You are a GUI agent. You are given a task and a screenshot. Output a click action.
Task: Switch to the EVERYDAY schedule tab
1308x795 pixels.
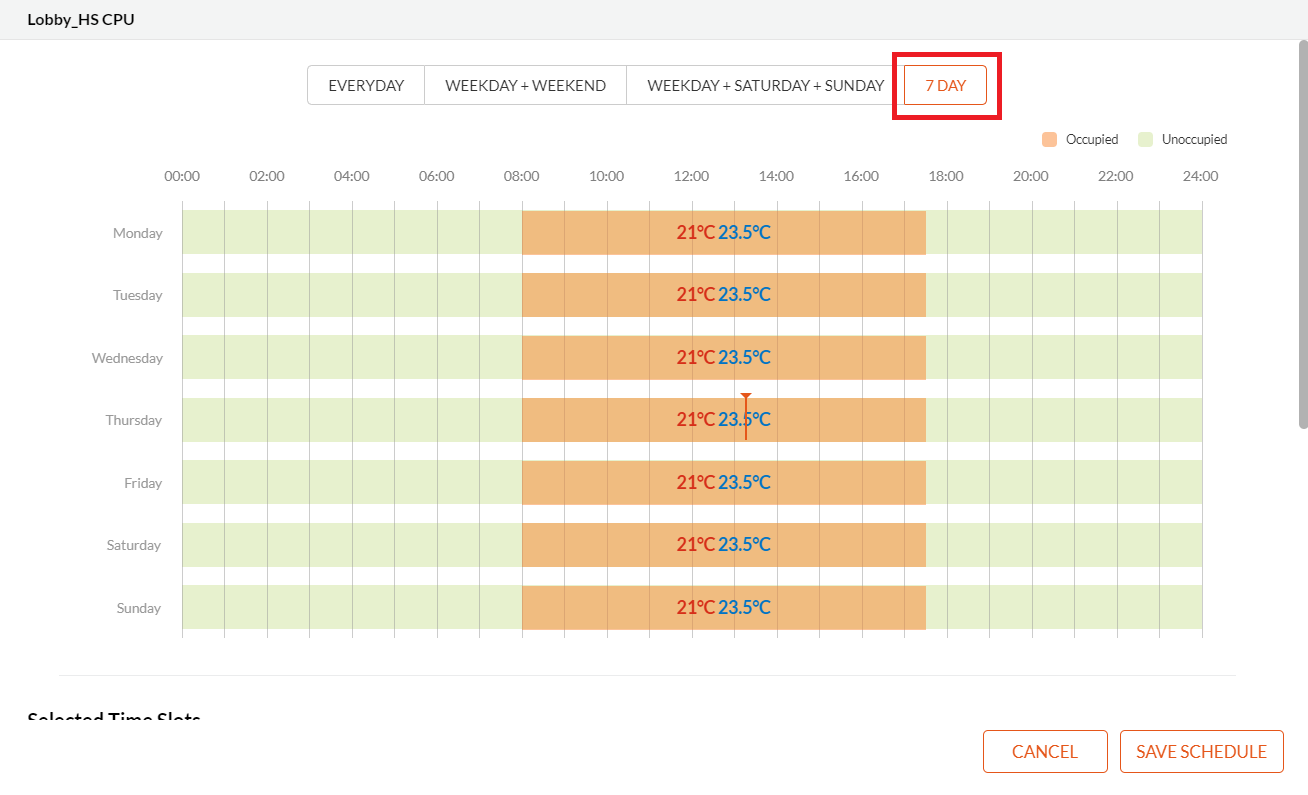(x=366, y=85)
